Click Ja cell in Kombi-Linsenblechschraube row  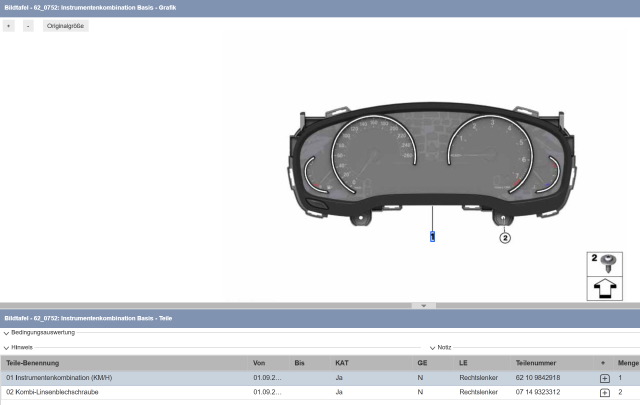(339, 392)
